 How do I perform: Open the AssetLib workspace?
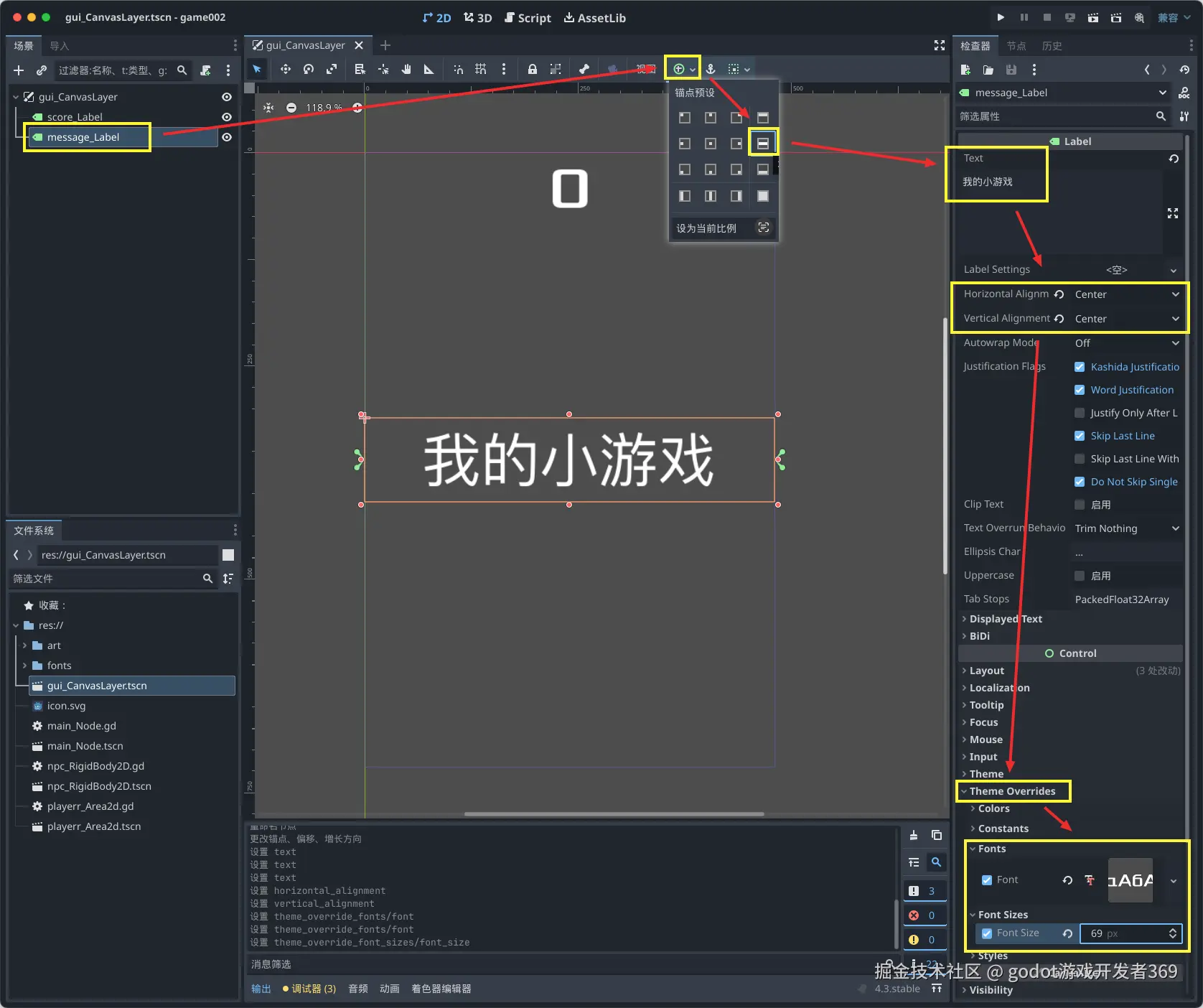(x=594, y=18)
